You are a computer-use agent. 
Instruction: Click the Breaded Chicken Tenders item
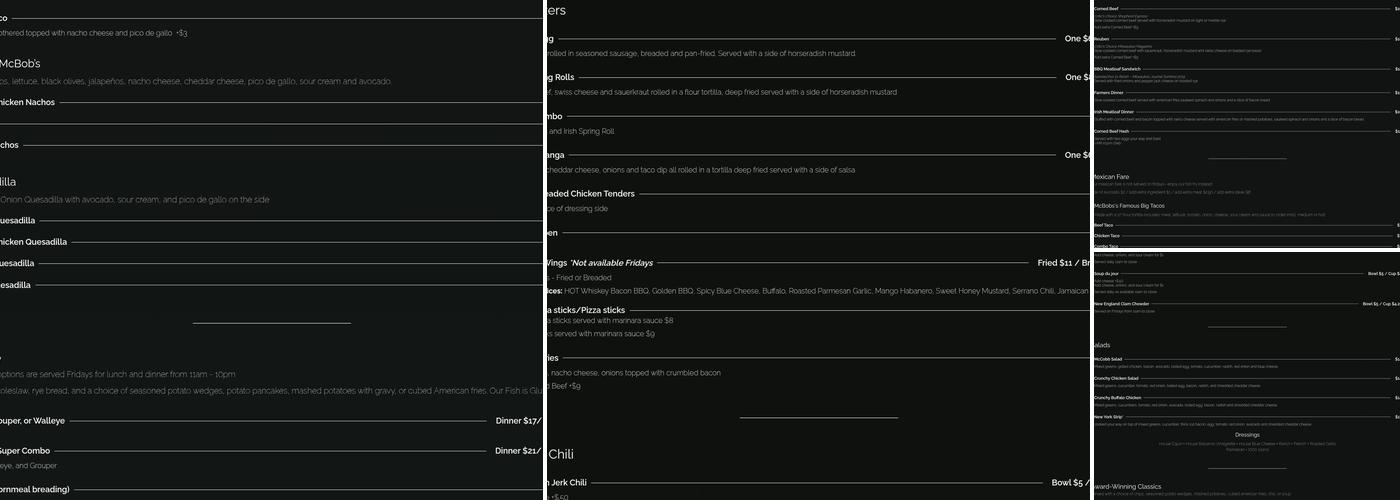tap(588, 194)
